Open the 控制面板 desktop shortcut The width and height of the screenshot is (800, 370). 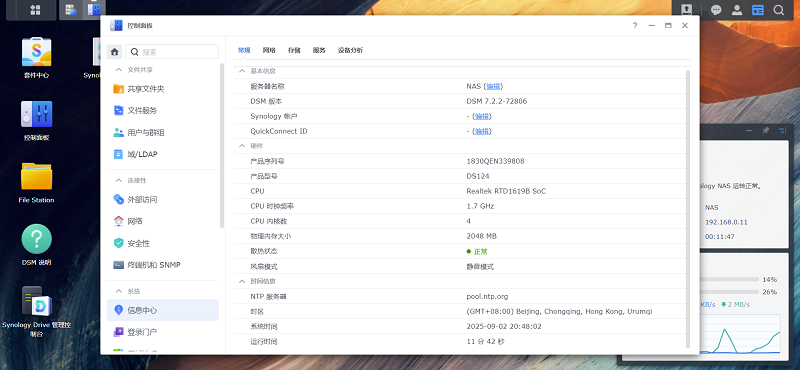click(36, 120)
